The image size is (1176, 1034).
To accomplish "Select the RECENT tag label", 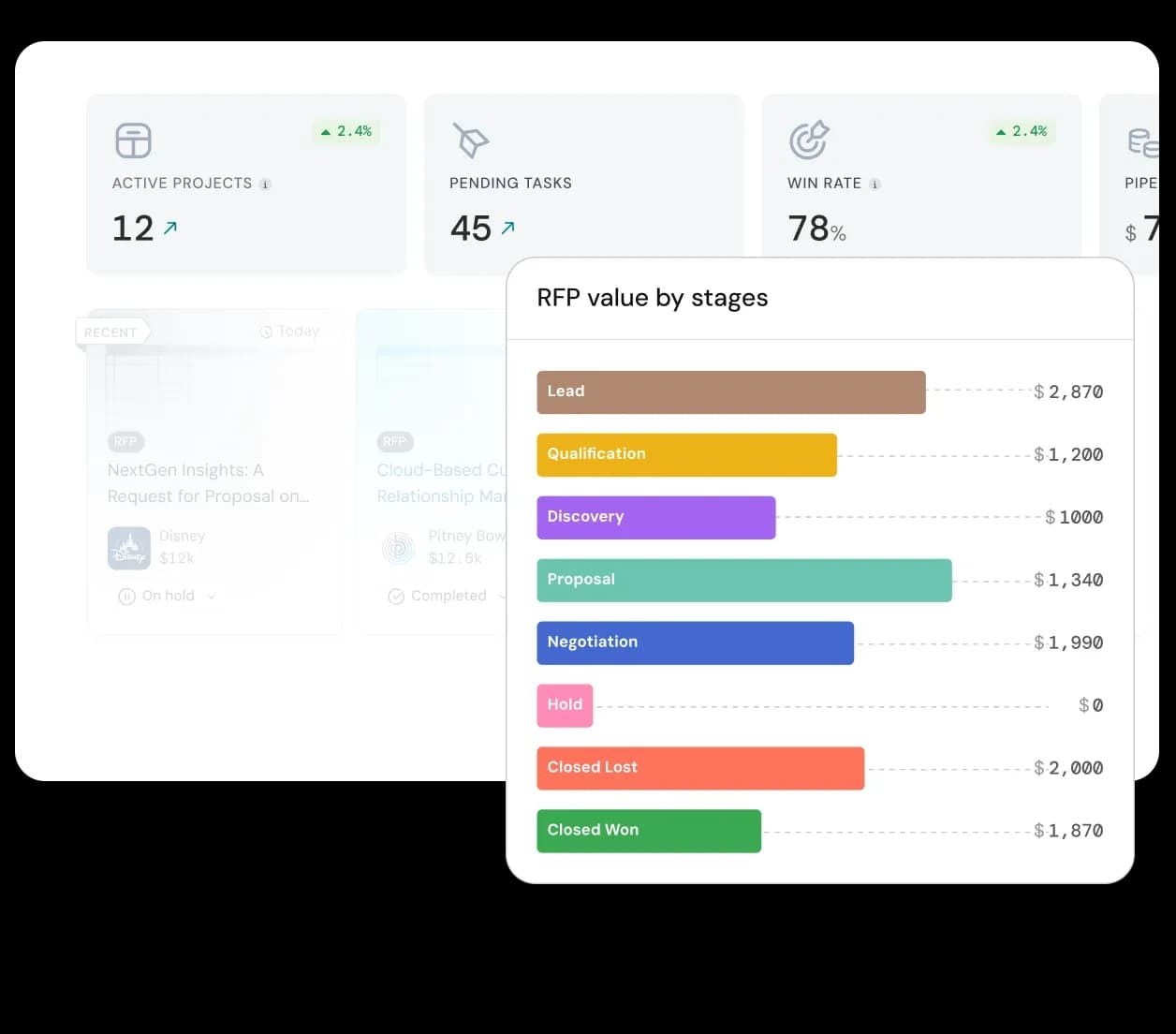I will pos(110,332).
